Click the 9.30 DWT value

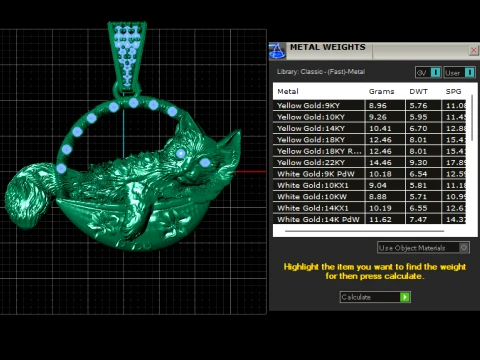coord(418,162)
